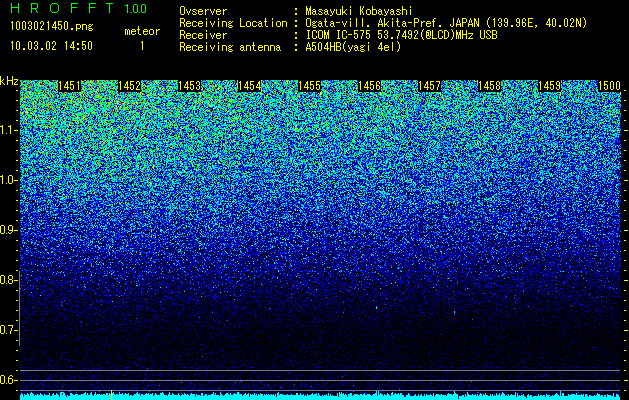Viewport: 629px width, 400px height.
Task: Click the 0.9 frequency axis label
Action: (x=7, y=230)
